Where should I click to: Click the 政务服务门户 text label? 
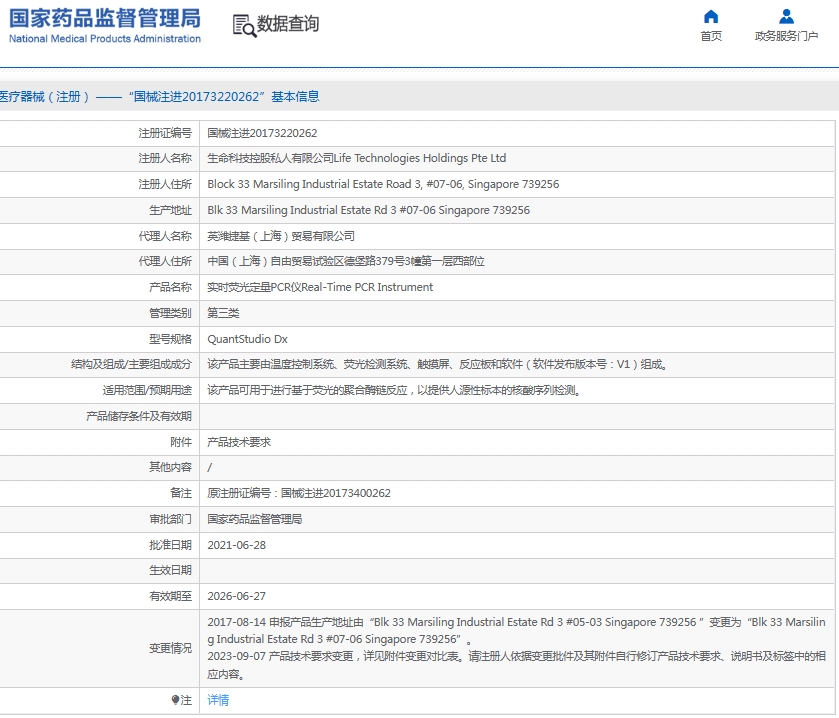tap(786, 36)
